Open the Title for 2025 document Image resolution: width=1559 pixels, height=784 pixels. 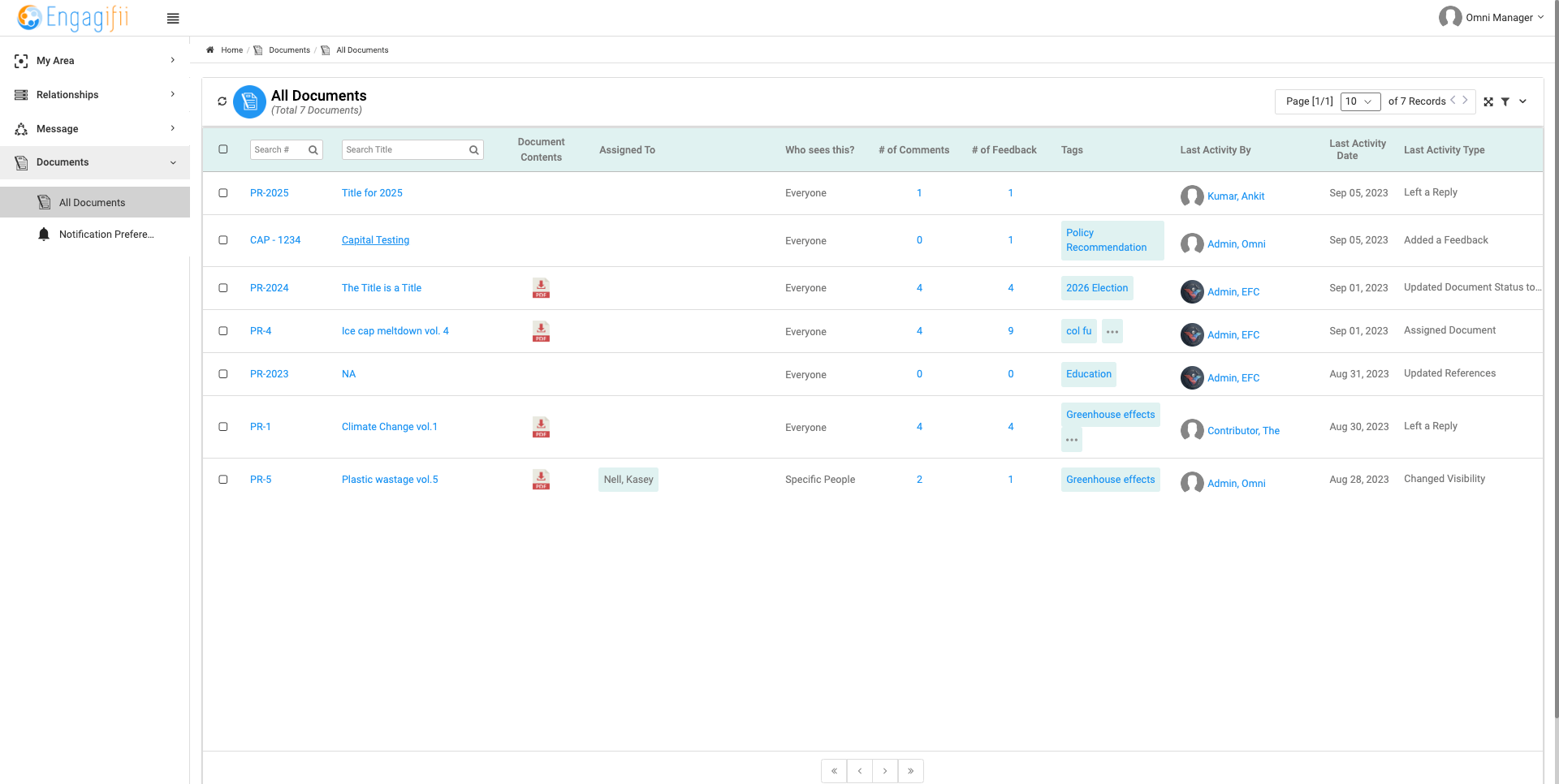(x=372, y=193)
